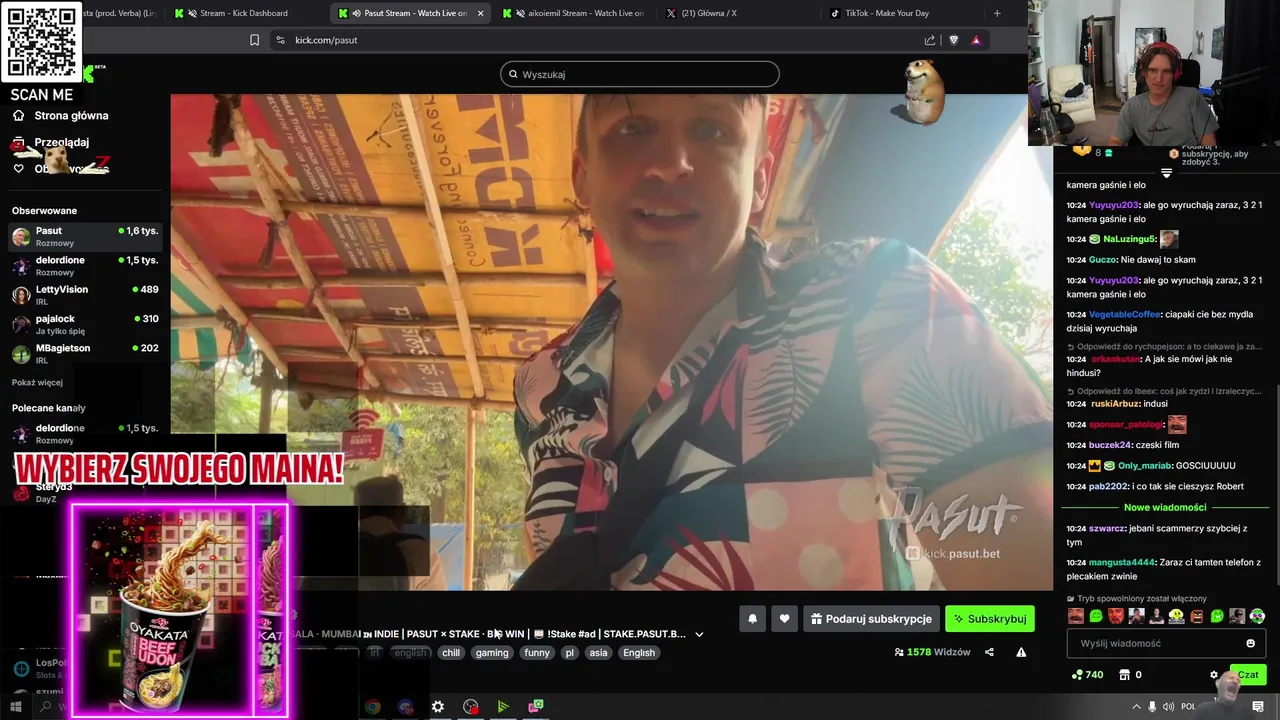This screenshot has height=720, width=1280.
Task: Toggle the stream notification bell
Action: (752, 619)
